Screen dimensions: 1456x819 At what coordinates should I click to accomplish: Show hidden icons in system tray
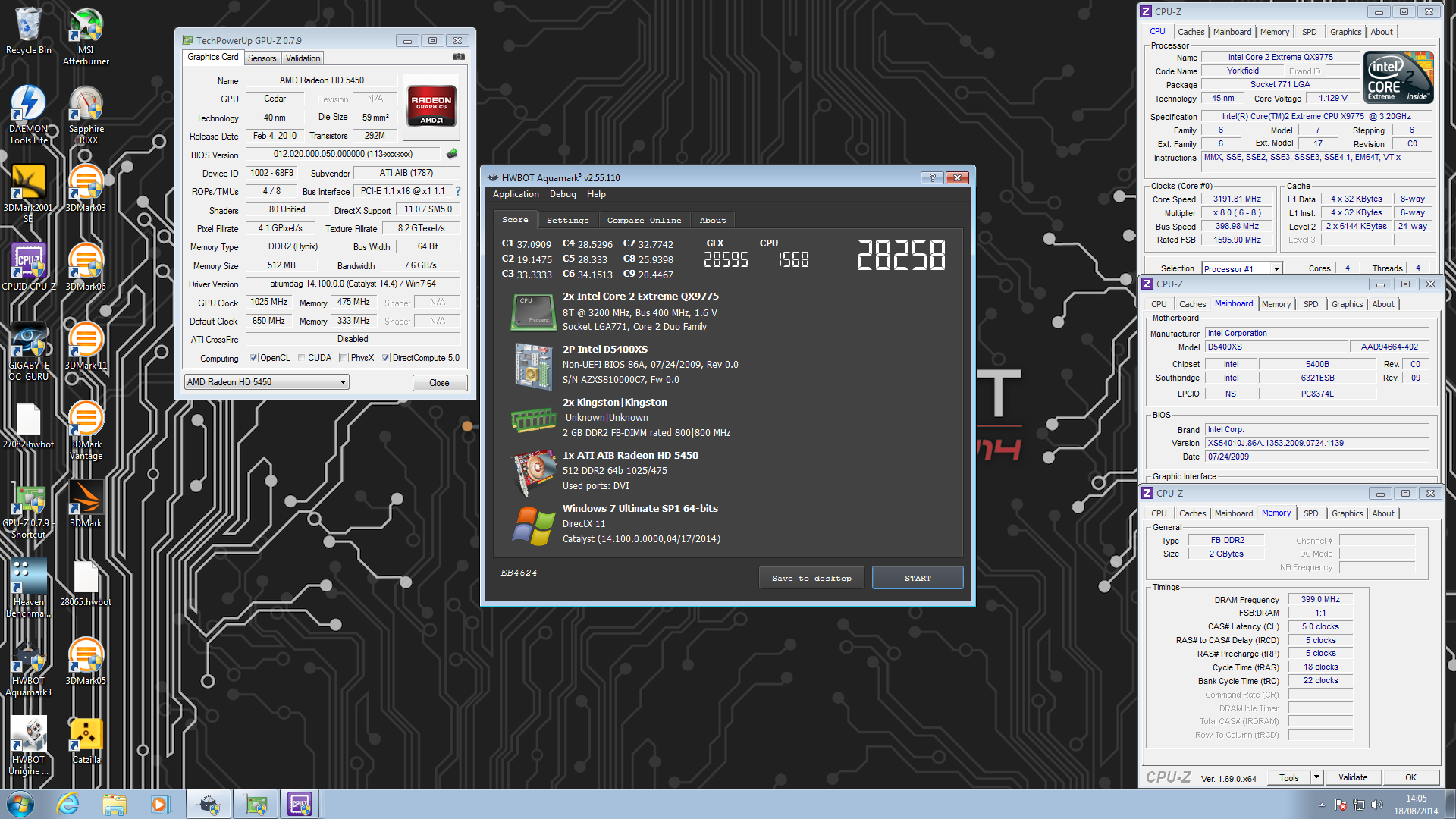[x=1322, y=805]
